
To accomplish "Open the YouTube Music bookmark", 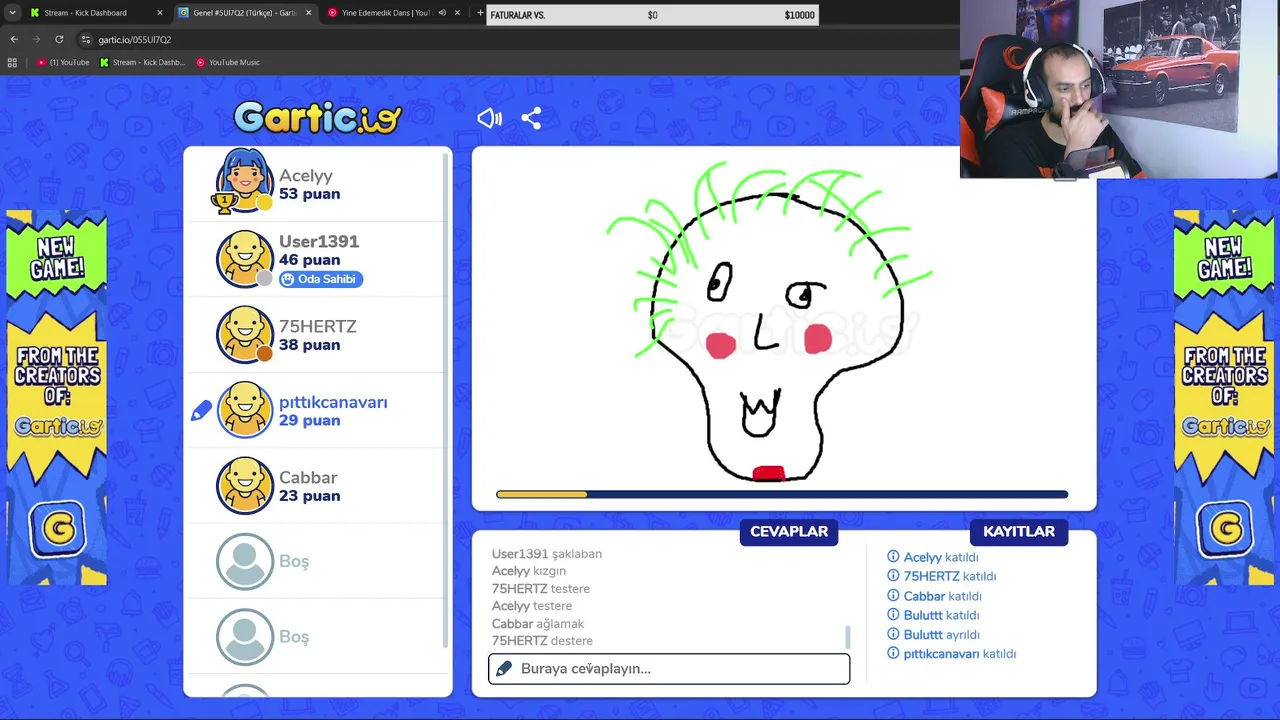I will (x=228, y=62).
